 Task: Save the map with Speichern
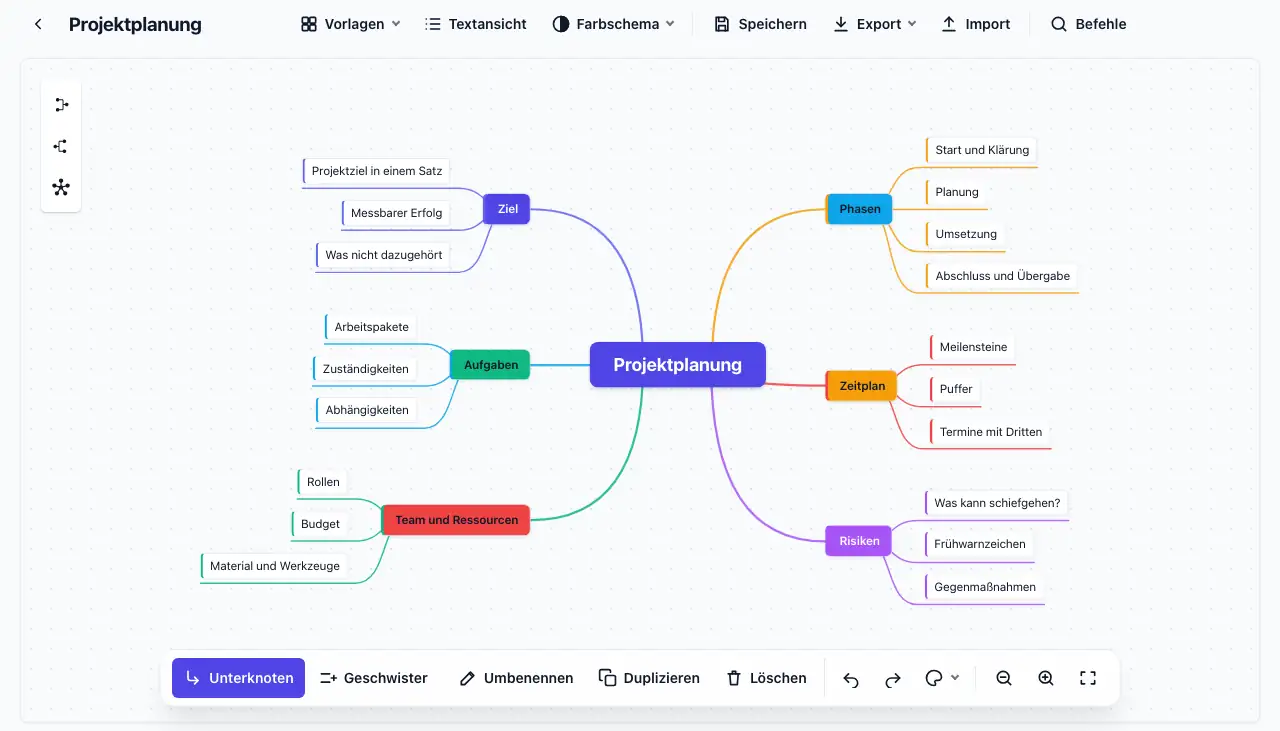point(760,24)
